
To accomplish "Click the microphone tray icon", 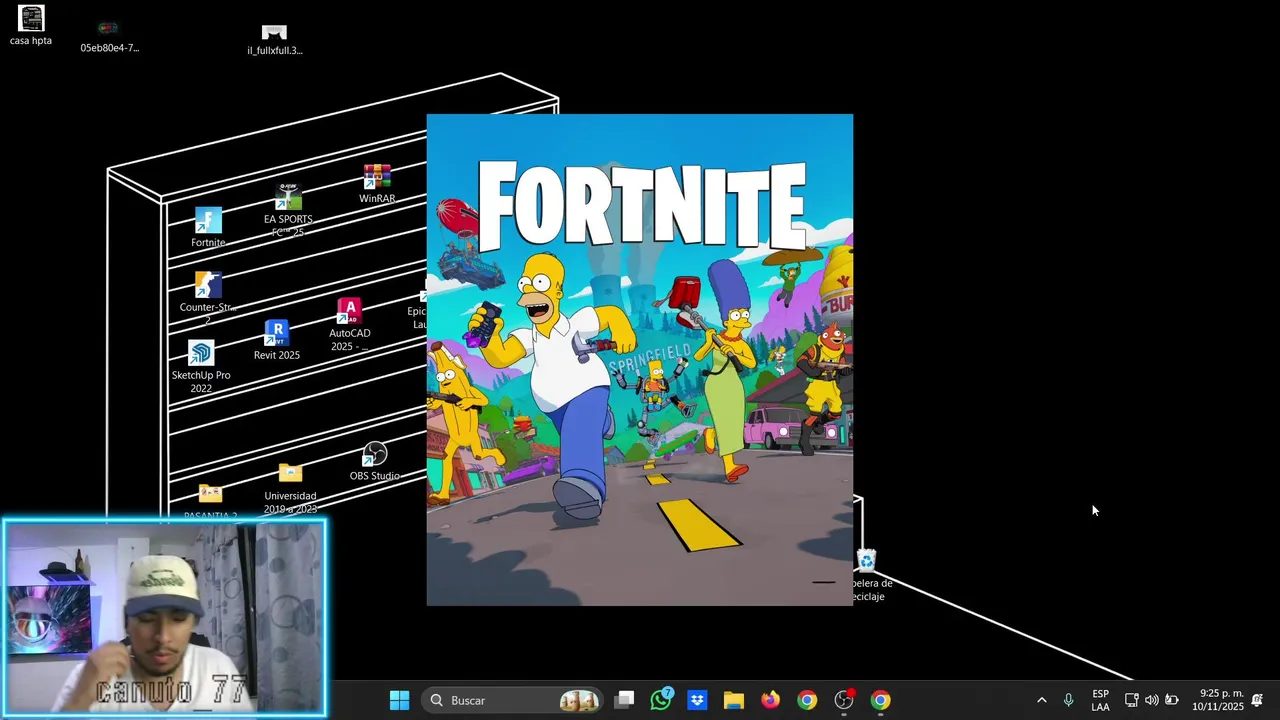I will pos(1068,700).
